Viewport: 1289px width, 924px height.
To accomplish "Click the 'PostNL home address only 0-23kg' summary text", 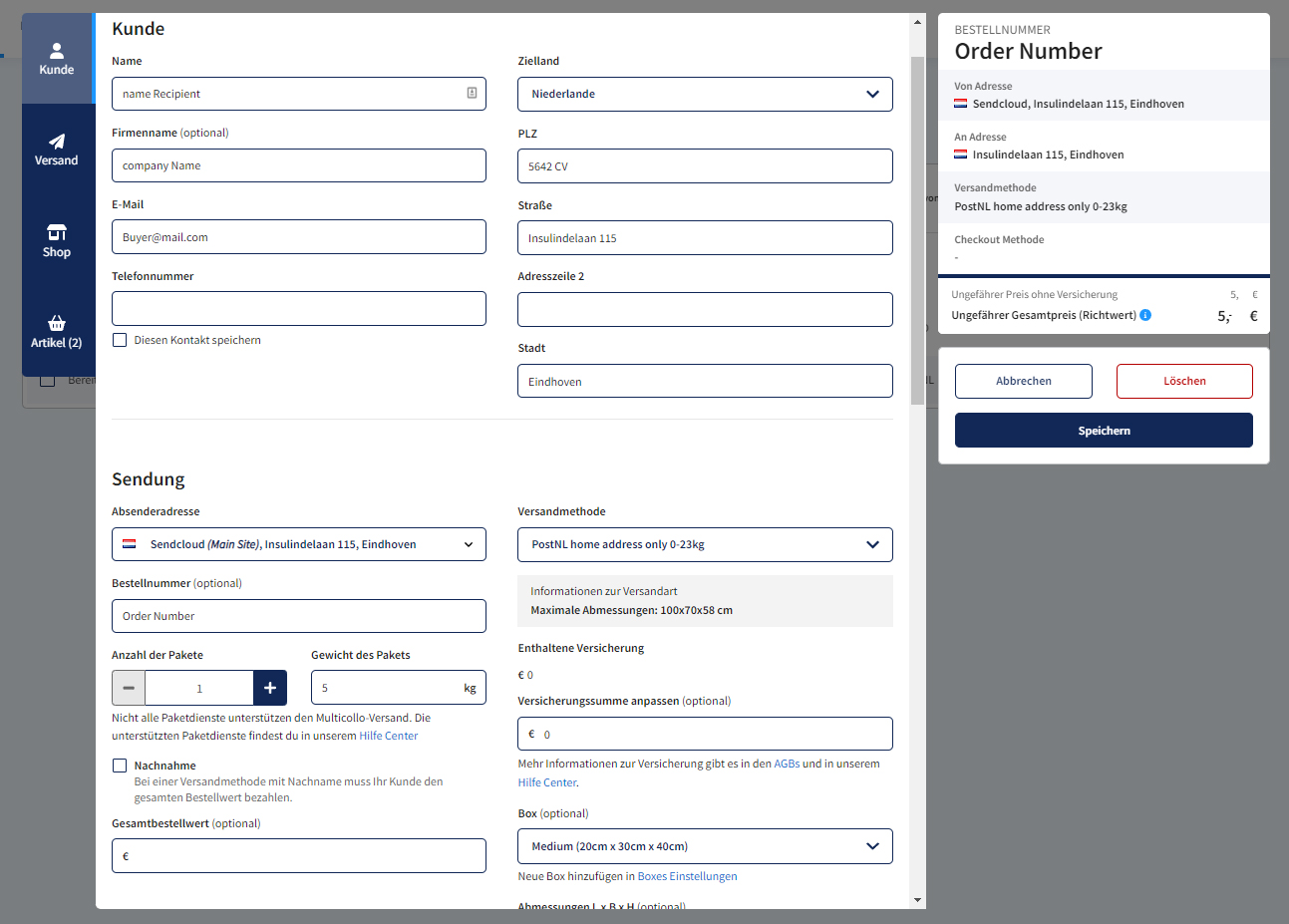I will click(x=1041, y=206).
